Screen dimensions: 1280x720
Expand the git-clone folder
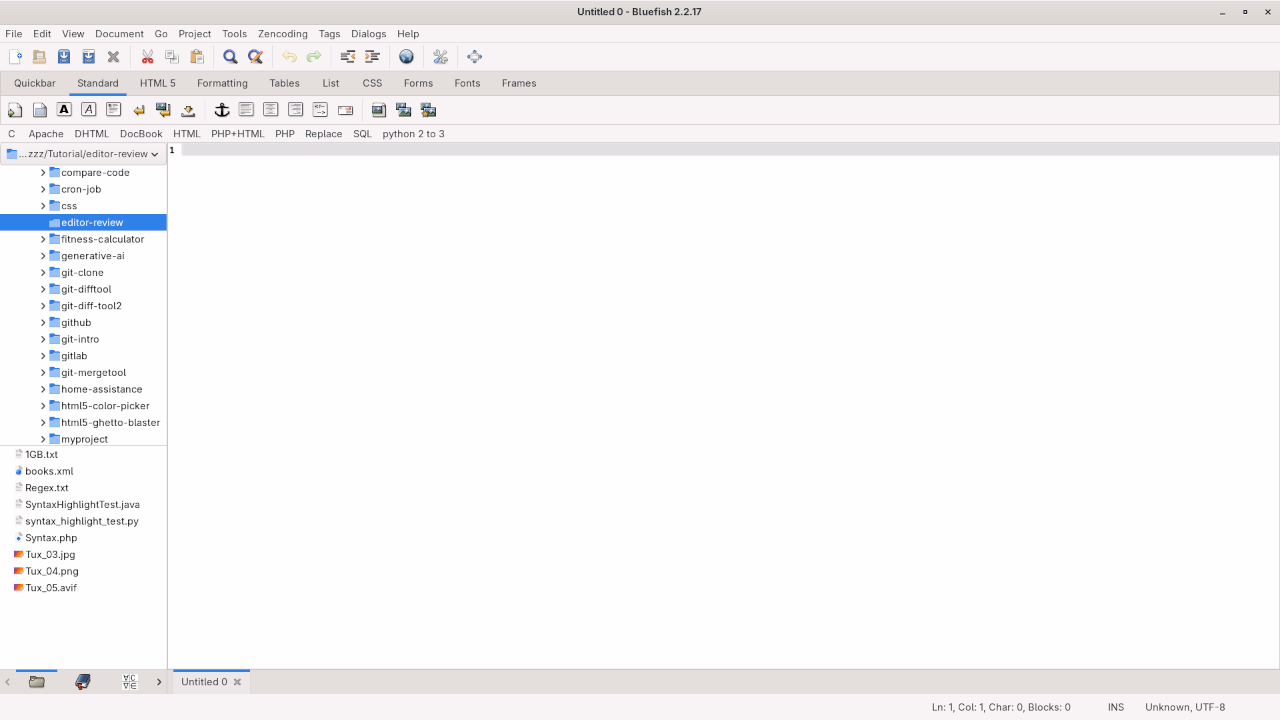pos(43,273)
